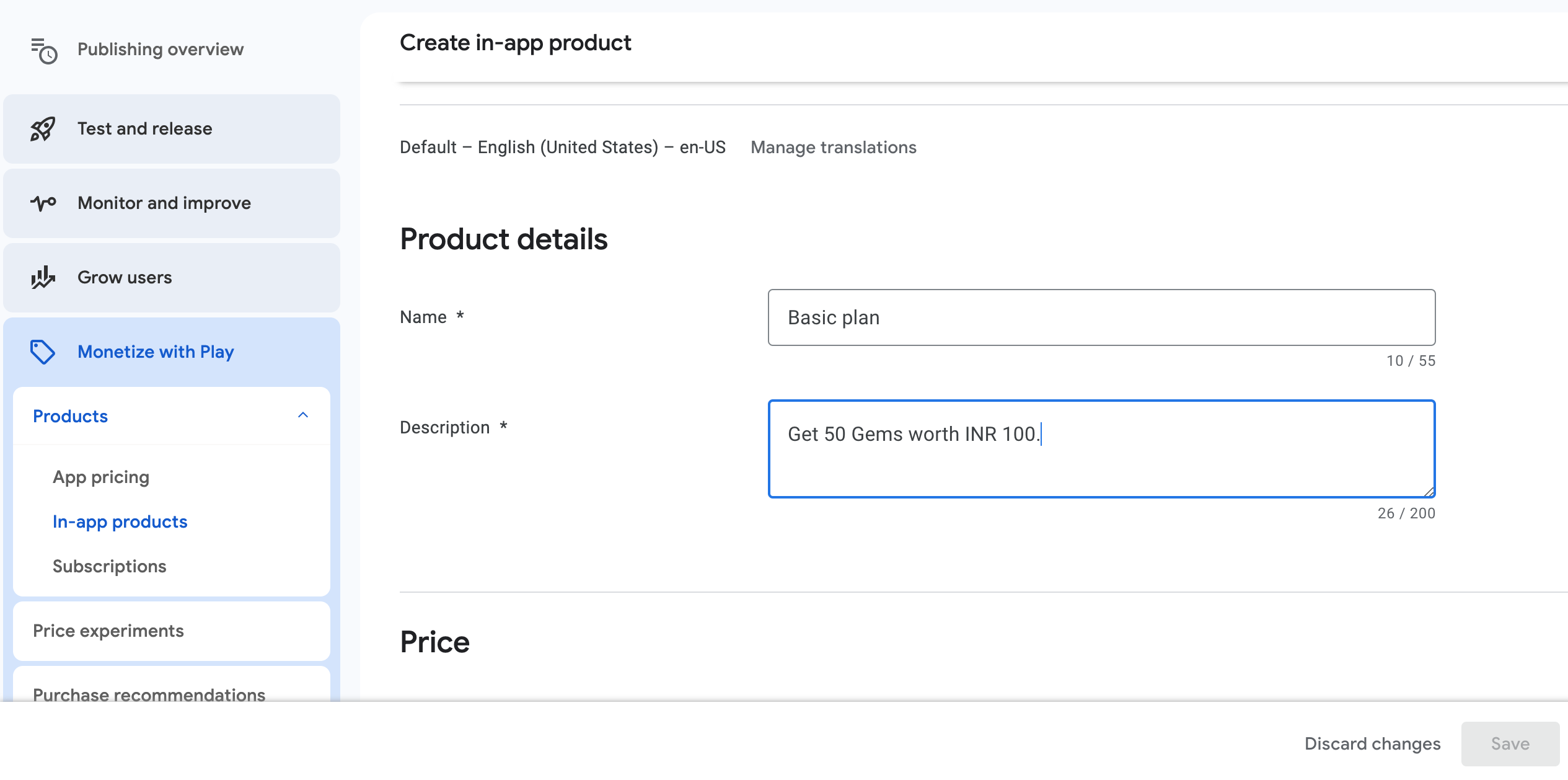The width and height of the screenshot is (1568, 780).
Task: Click the Products section header
Action: point(70,415)
